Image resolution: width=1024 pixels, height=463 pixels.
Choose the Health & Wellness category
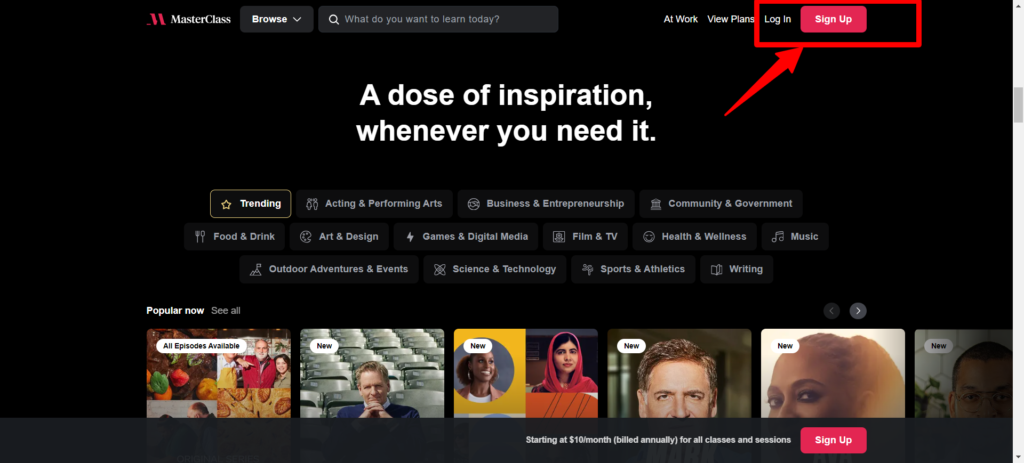tap(695, 236)
